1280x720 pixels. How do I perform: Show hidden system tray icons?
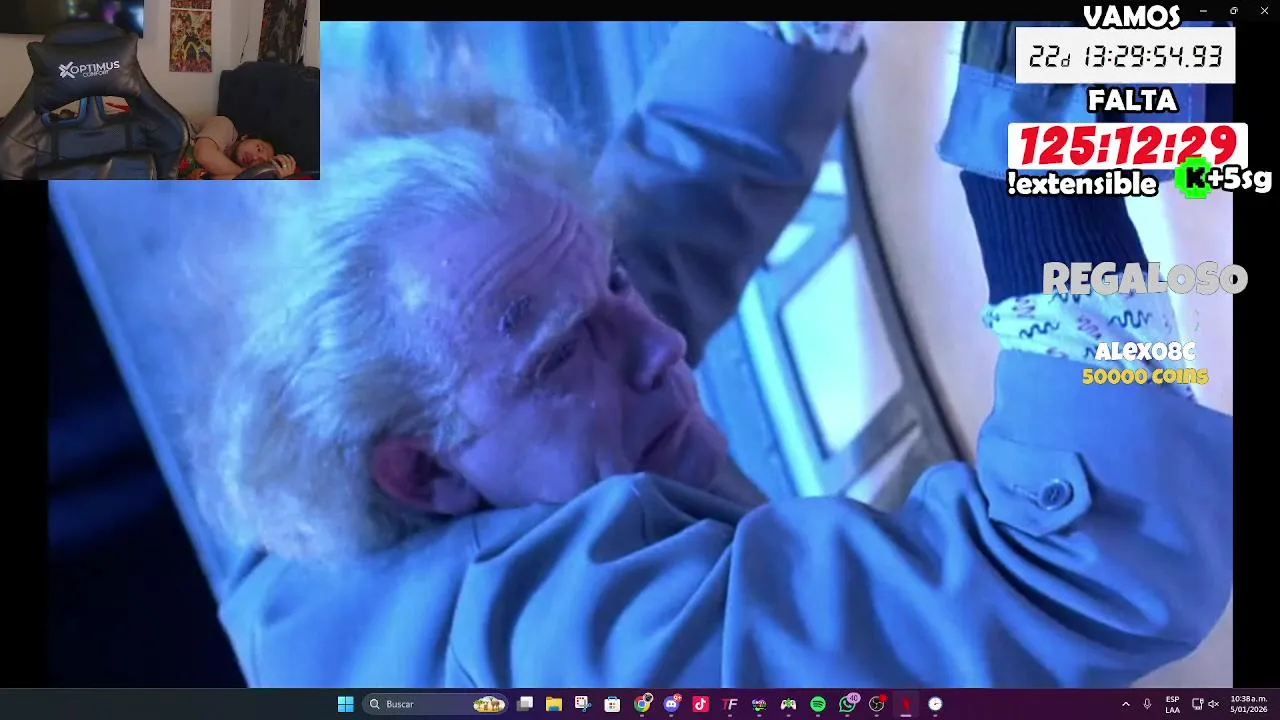(1125, 704)
